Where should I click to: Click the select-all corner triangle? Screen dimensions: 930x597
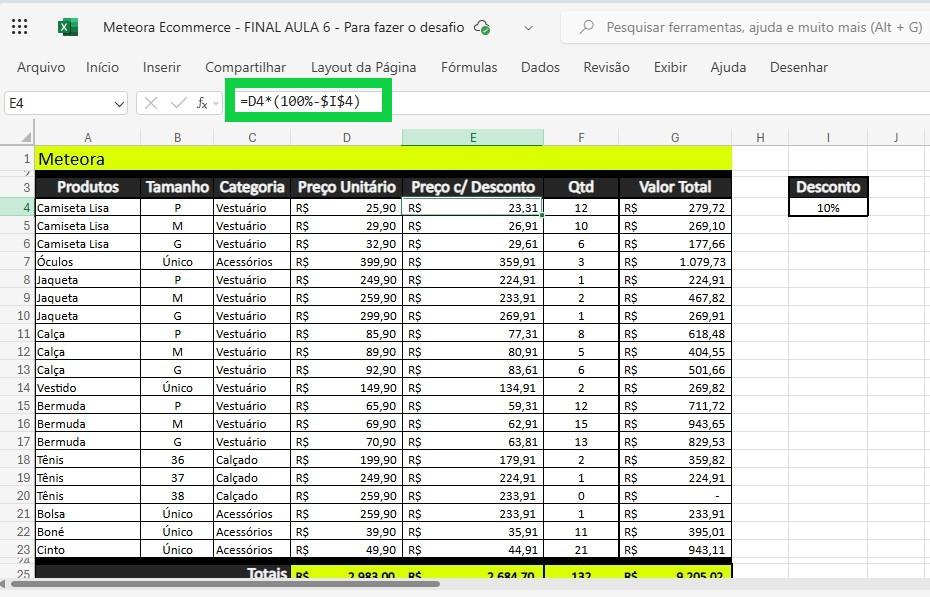pos(26,138)
